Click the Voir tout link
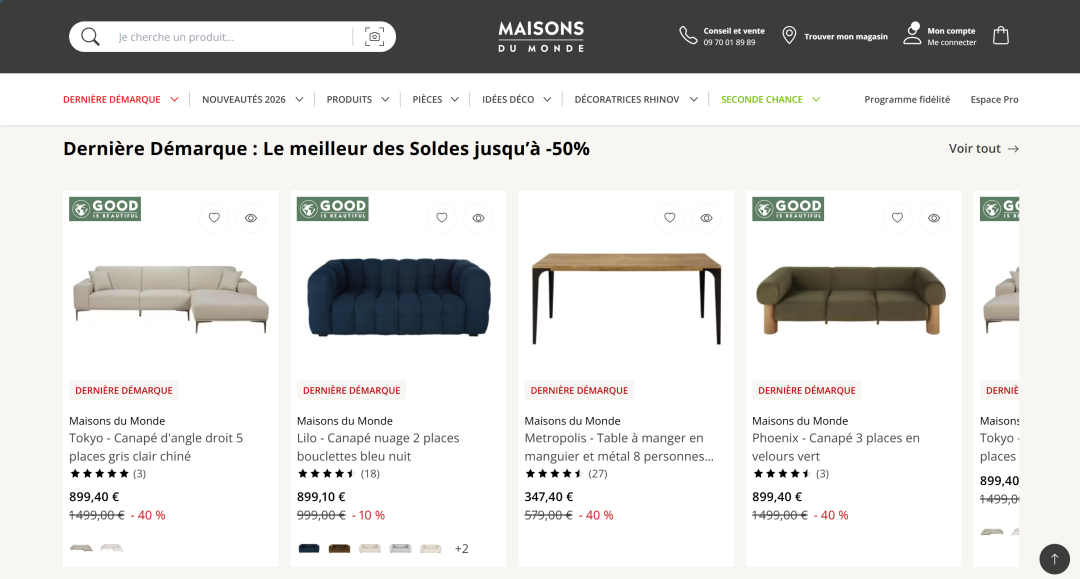This screenshot has height=579, width=1080. click(x=983, y=149)
